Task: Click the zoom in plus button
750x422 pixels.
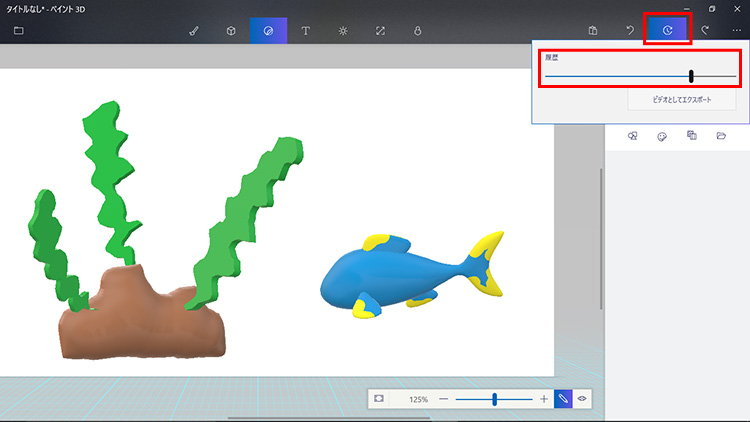Action: tap(544, 399)
